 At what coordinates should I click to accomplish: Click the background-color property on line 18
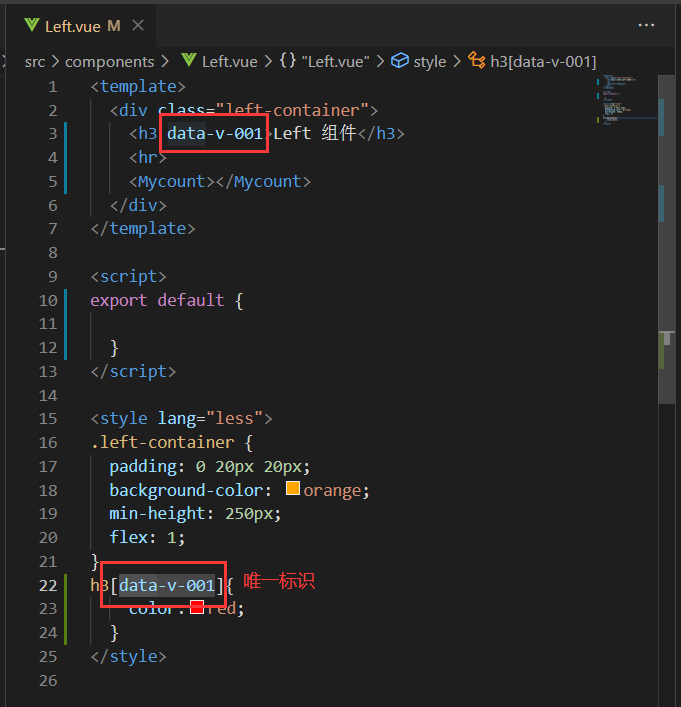186,491
